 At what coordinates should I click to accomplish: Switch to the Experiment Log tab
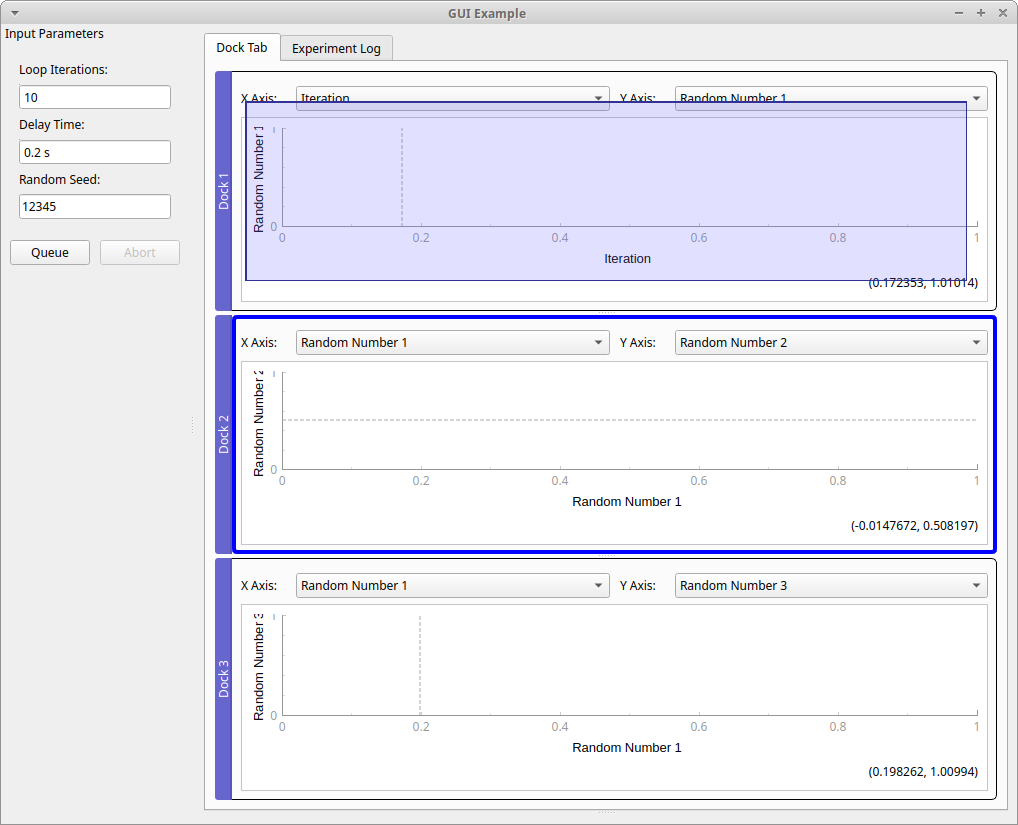336,48
